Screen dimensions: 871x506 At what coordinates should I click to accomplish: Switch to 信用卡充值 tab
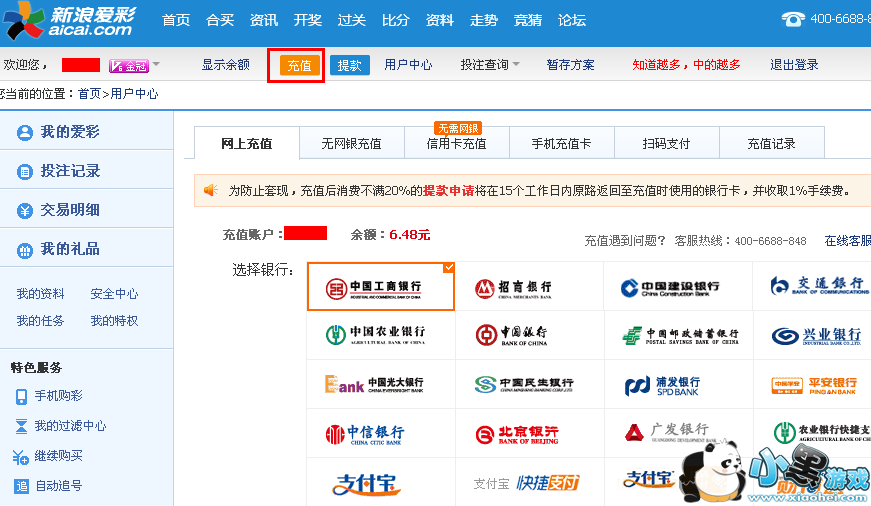pos(457,143)
